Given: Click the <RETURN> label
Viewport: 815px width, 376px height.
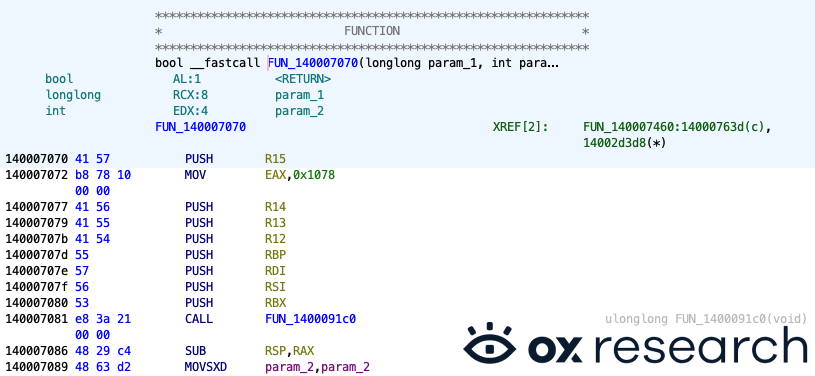Looking at the screenshot, I should click(303, 80).
